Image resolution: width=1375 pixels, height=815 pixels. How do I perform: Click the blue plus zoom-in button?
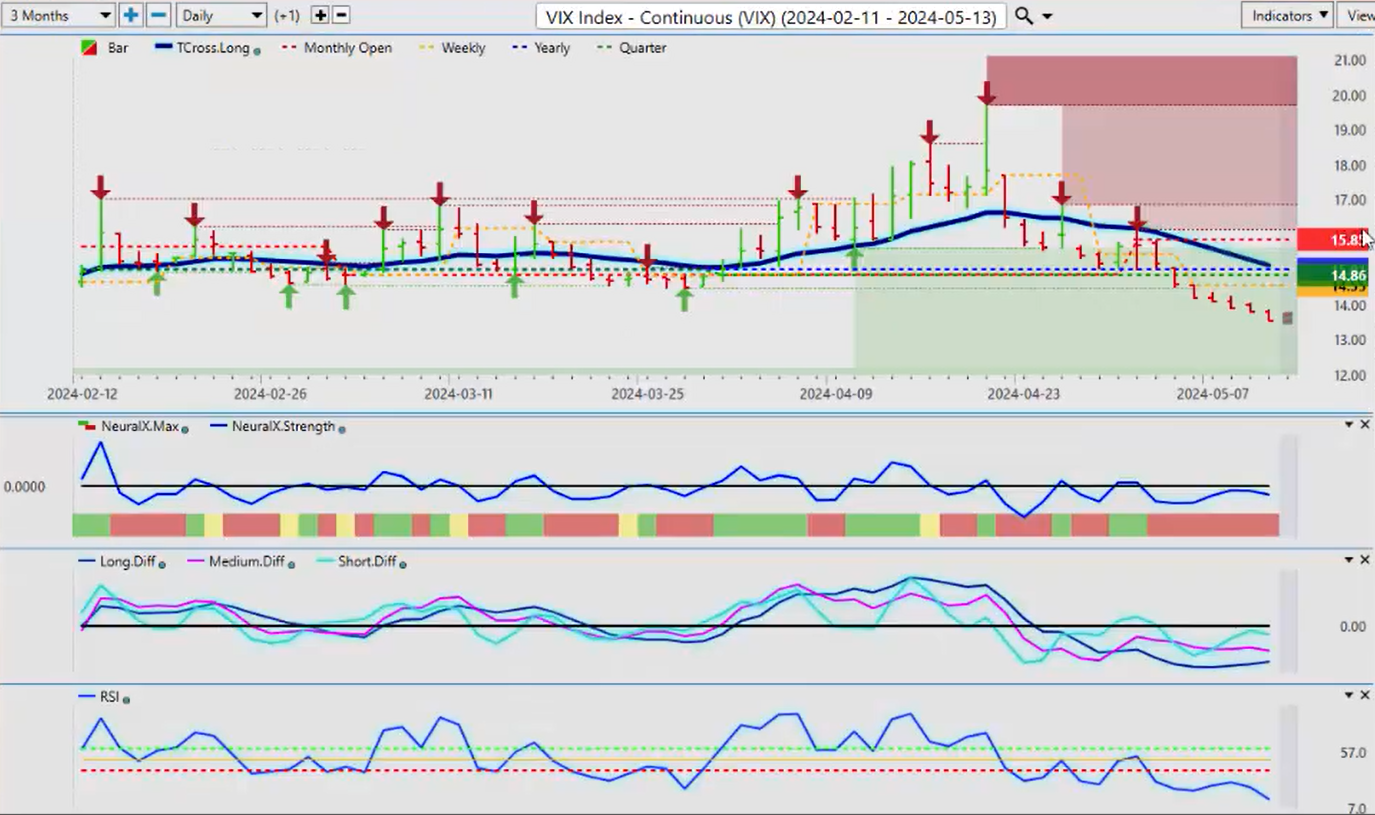[x=131, y=16]
